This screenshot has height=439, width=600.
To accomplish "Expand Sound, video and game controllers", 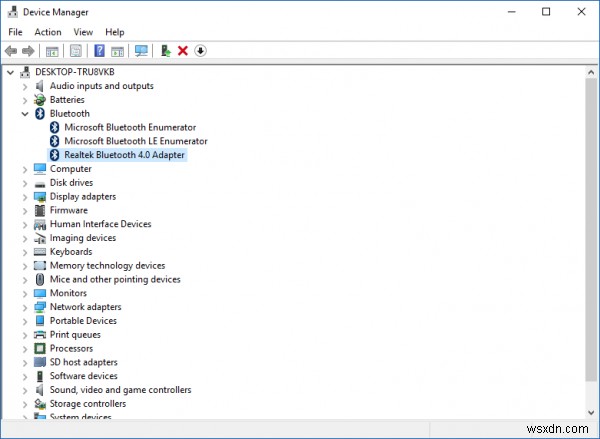I will (25, 390).
